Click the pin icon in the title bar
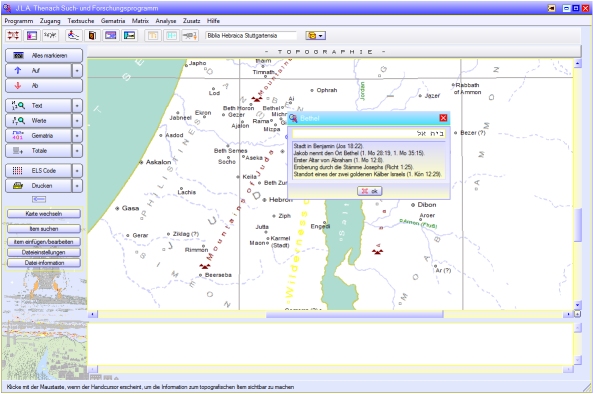593x394 pixels. [552, 8]
